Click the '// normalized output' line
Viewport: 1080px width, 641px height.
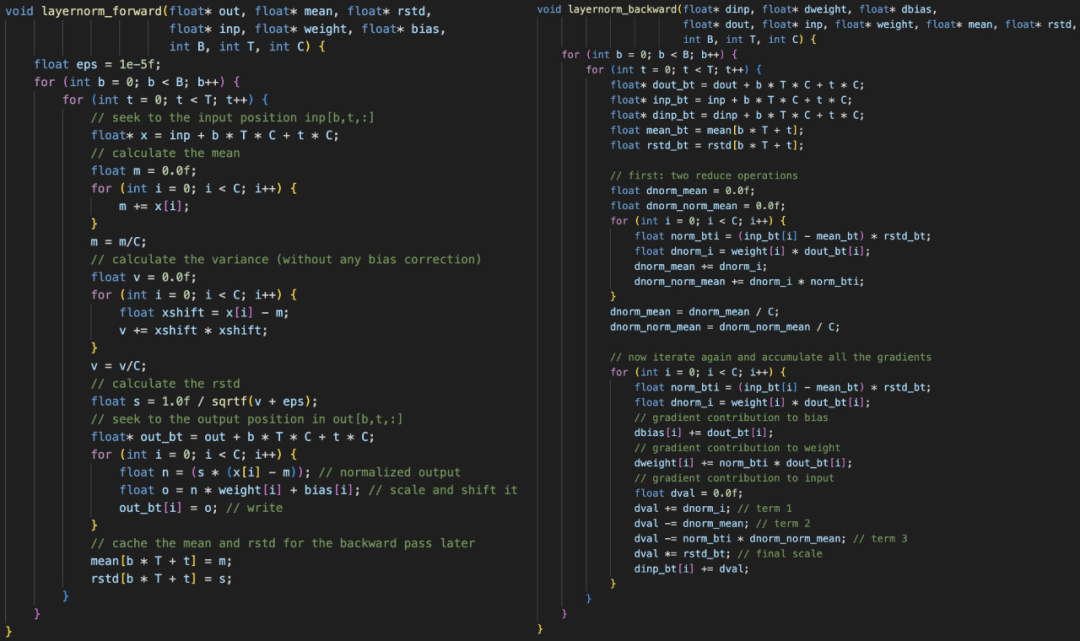click(x=290, y=472)
